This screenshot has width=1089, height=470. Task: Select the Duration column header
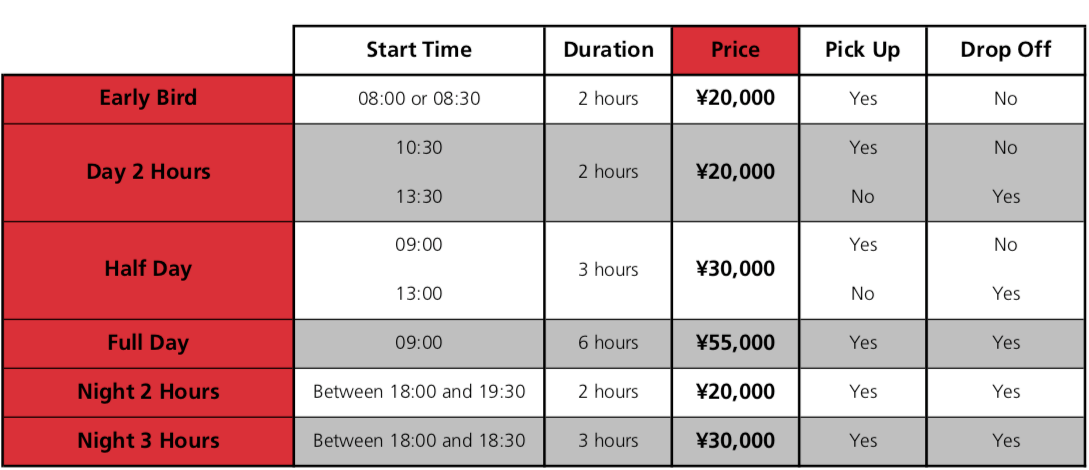point(608,50)
